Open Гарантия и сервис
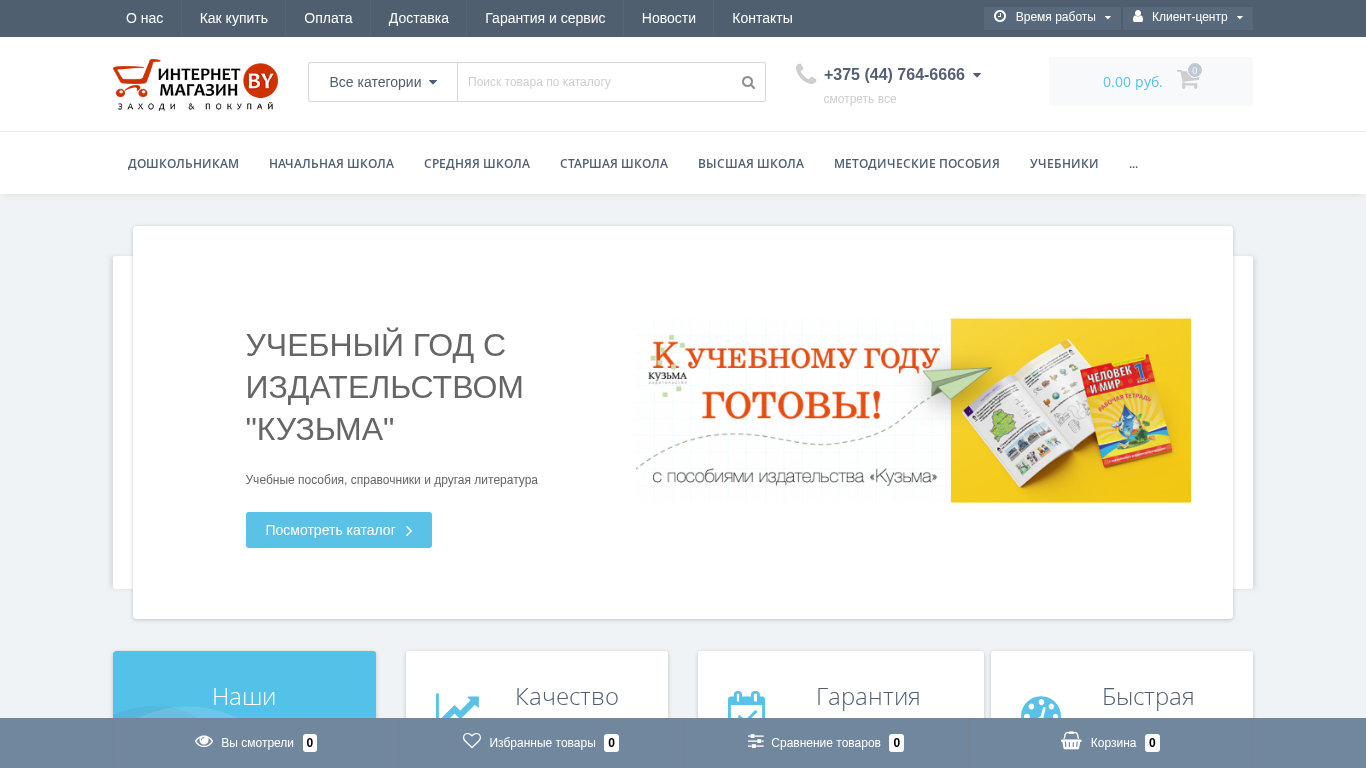Image resolution: width=1366 pixels, height=768 pixels. (x=545, y=18)
